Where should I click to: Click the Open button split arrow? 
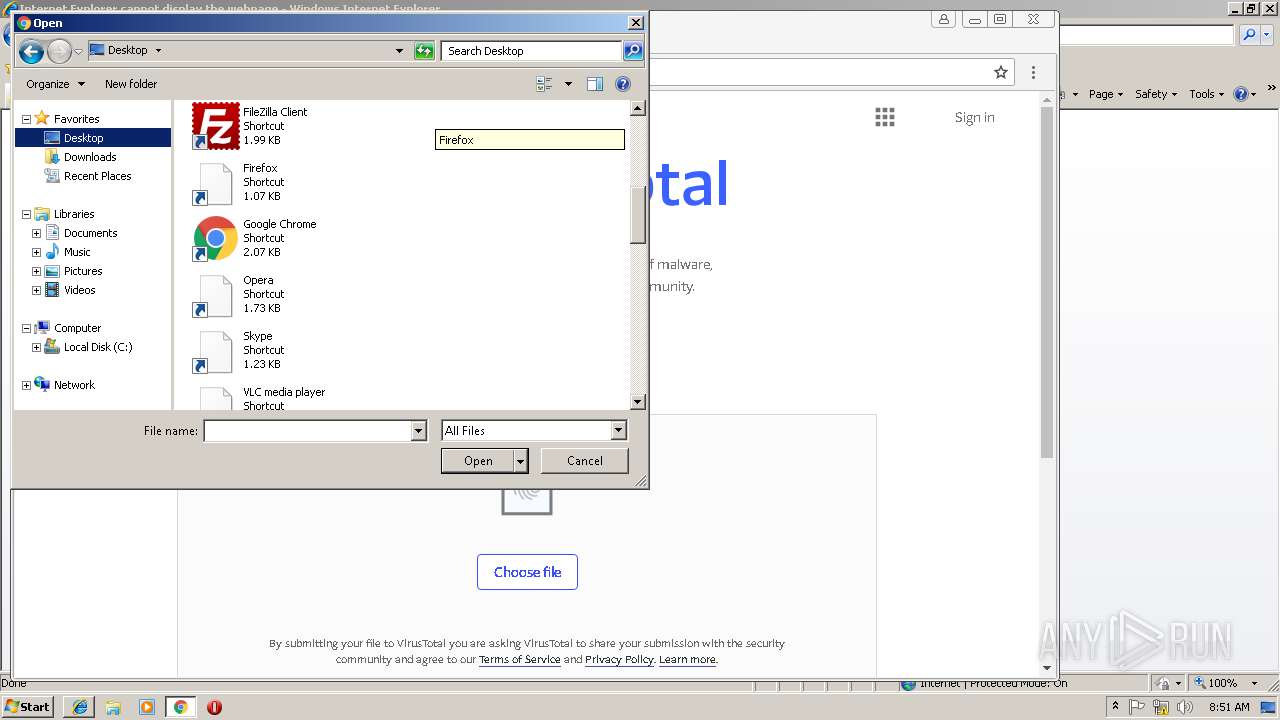(521, 461)
